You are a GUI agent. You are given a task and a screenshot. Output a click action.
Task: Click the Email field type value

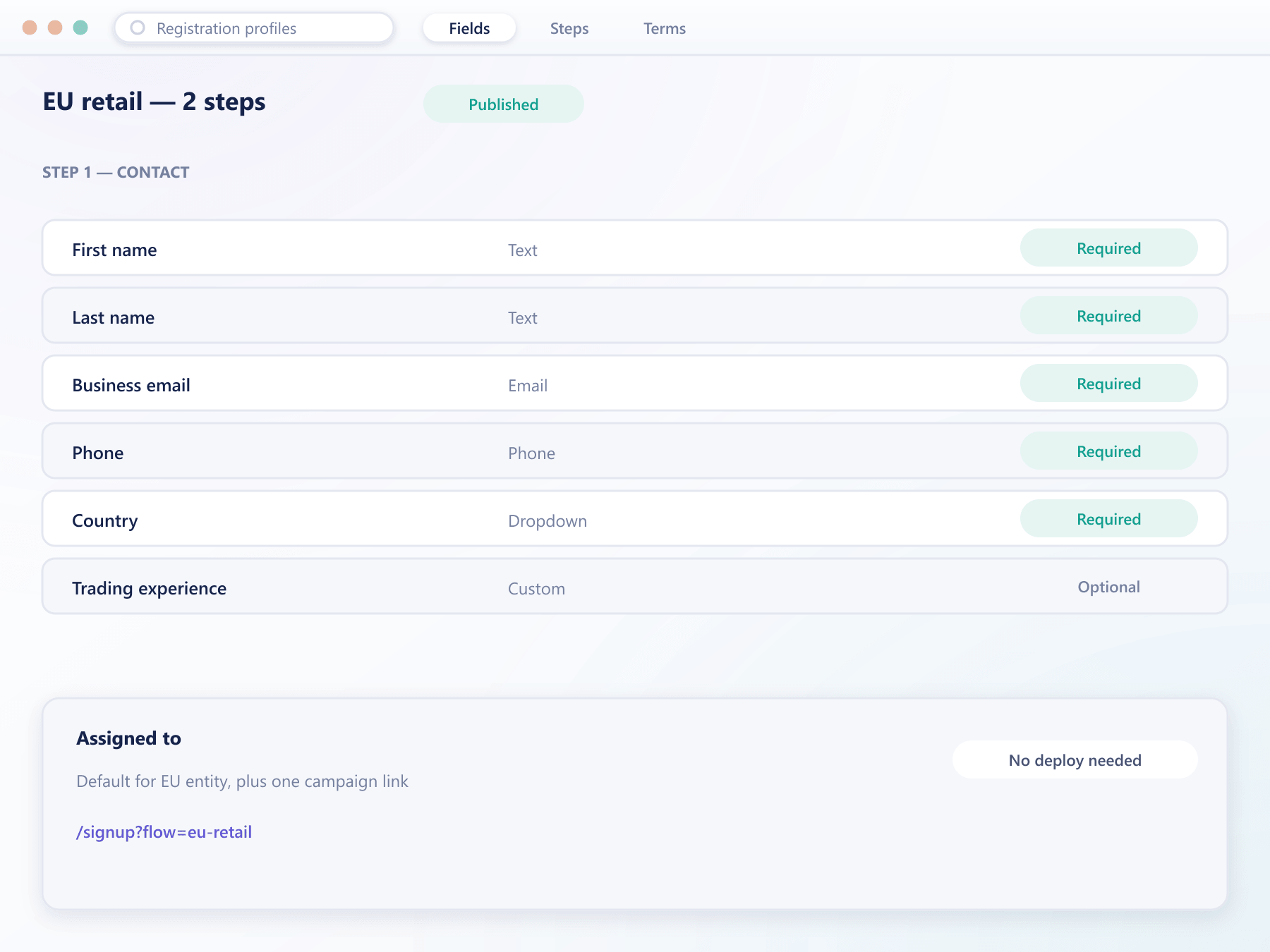(527, 386)
